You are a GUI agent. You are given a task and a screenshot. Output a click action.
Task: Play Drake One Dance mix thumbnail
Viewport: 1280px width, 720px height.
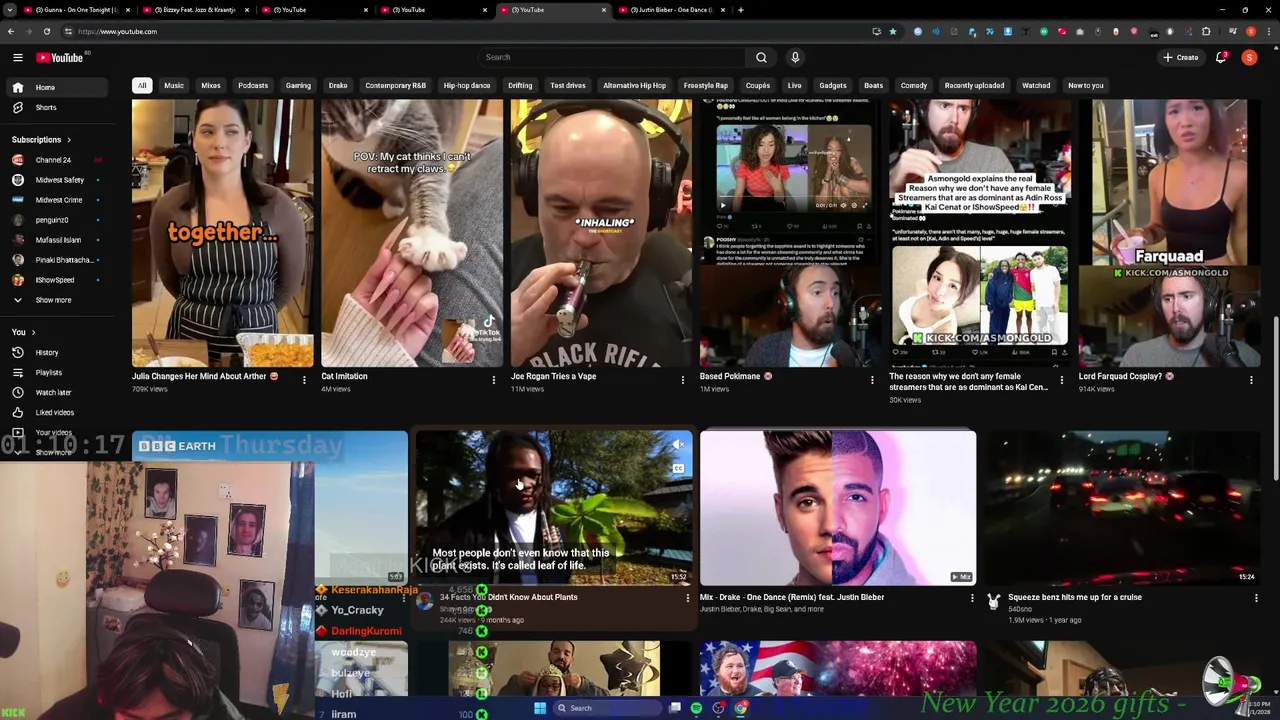(838, 508)
